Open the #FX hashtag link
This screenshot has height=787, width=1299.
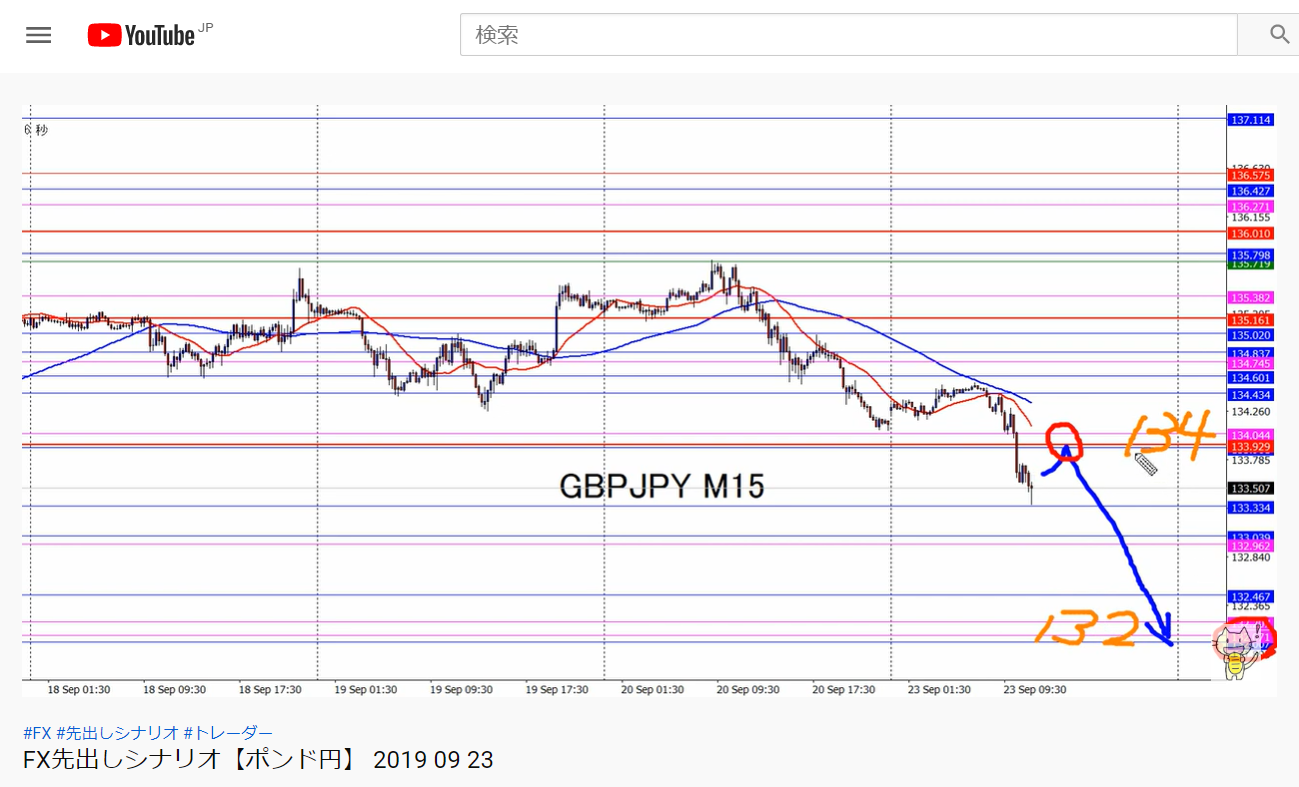(37, 732)
